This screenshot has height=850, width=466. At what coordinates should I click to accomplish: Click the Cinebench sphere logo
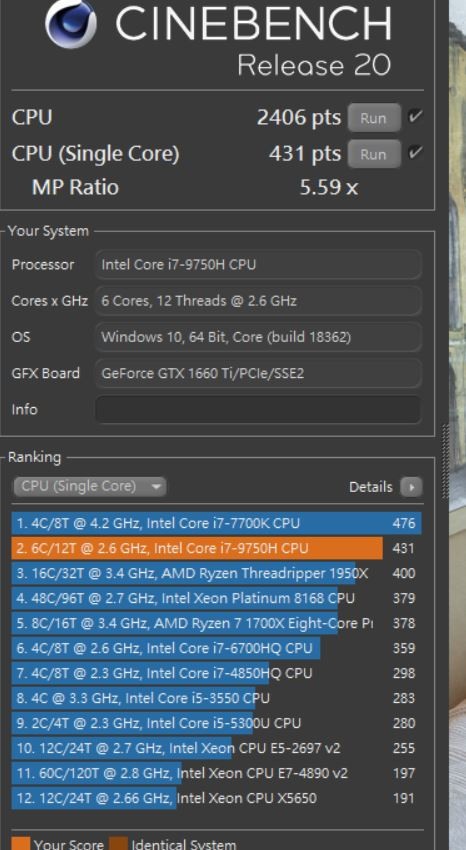click(71, 22)
